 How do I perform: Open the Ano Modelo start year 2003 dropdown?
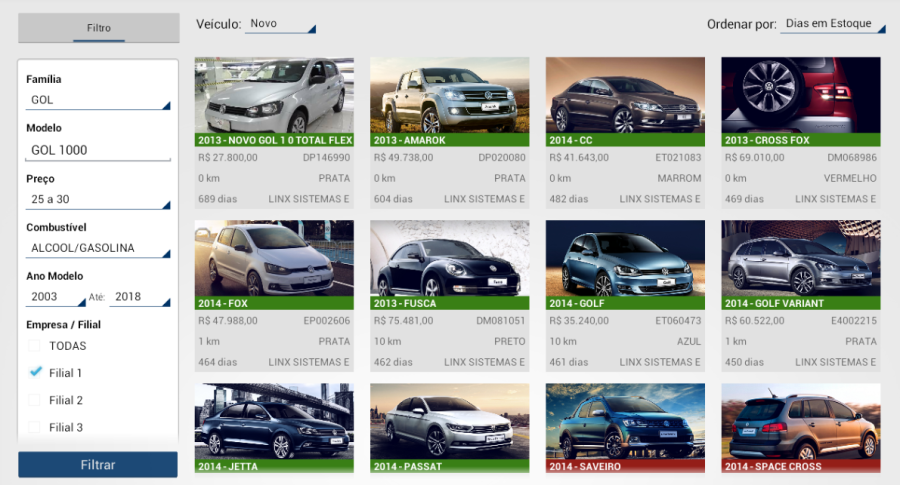click(56, 297)
